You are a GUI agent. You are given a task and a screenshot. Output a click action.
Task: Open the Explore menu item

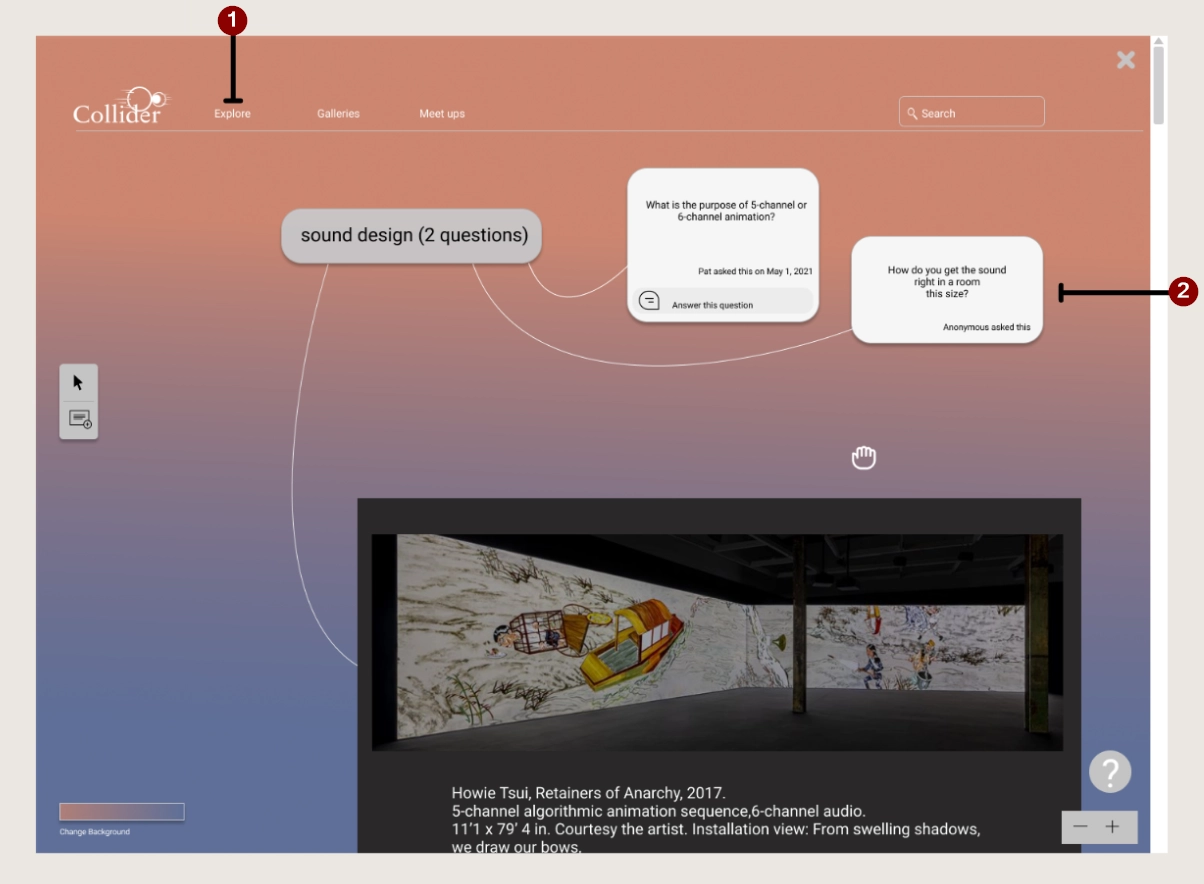[232, 114]
